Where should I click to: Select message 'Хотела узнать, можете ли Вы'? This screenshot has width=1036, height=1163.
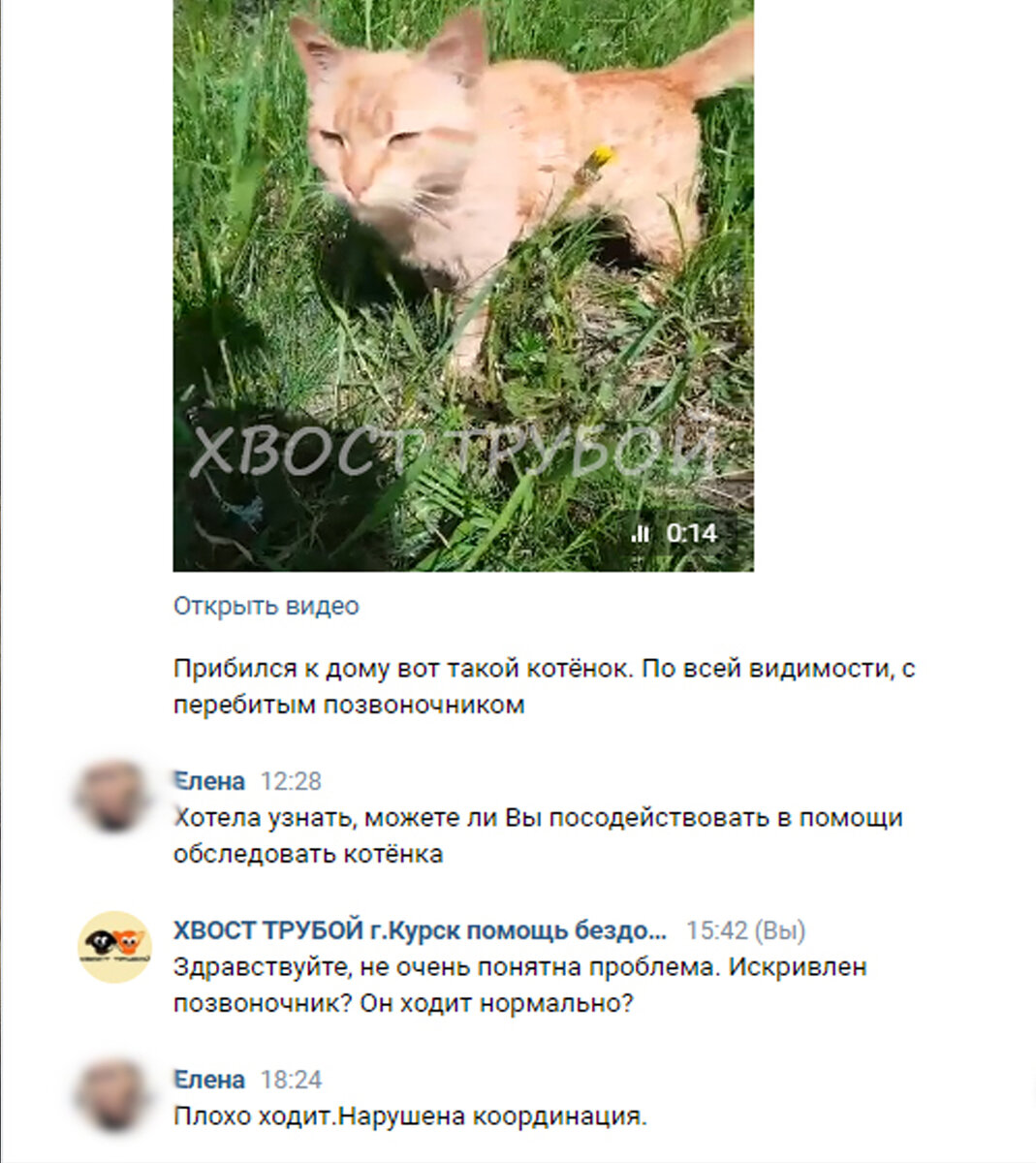tap(538, 835)
